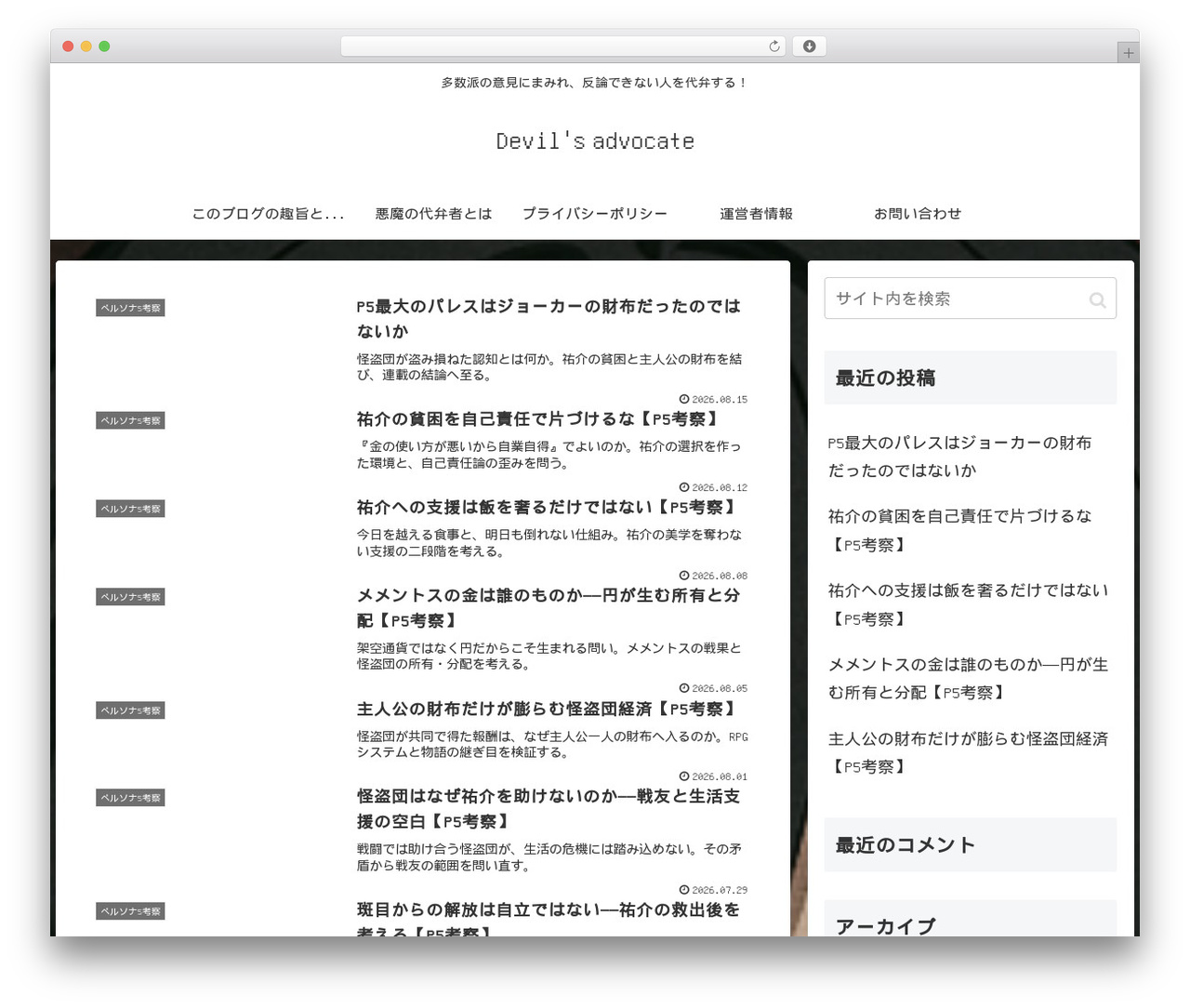Click the browser address bar
Screen dimensions: 1190x1008
[x=562, y=46]
